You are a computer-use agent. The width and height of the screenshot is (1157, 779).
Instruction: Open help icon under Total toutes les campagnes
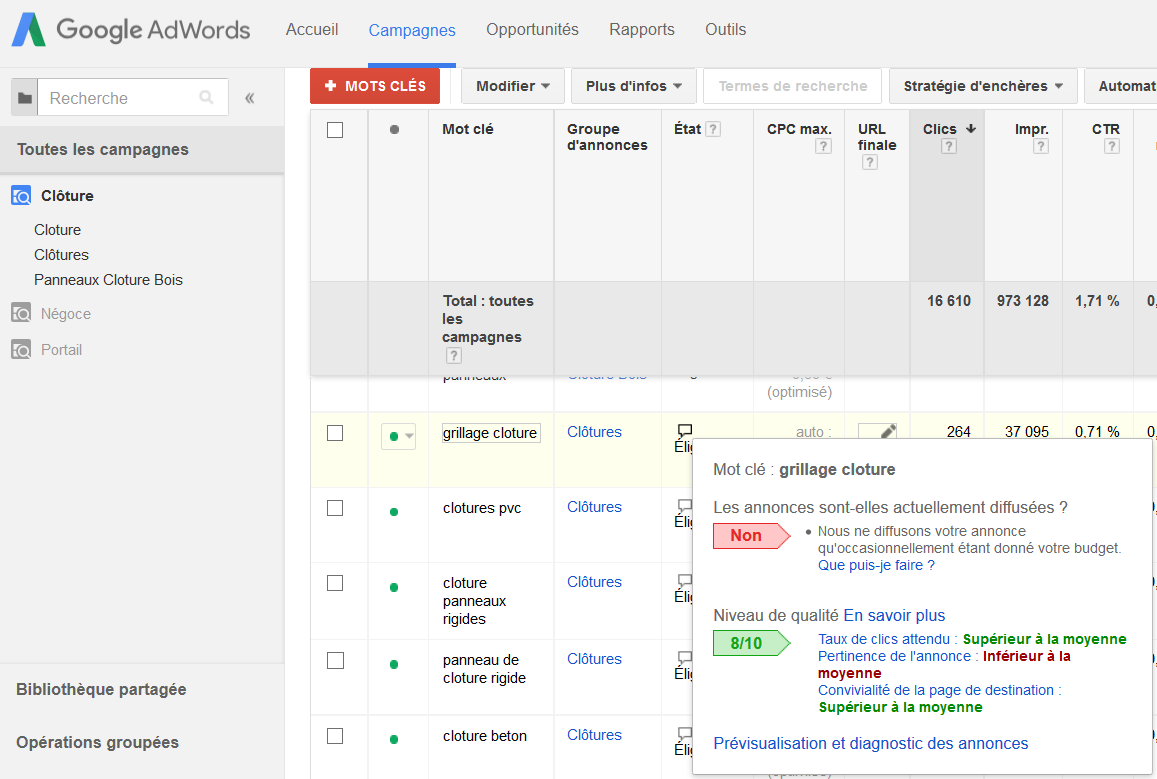[453, 356]
